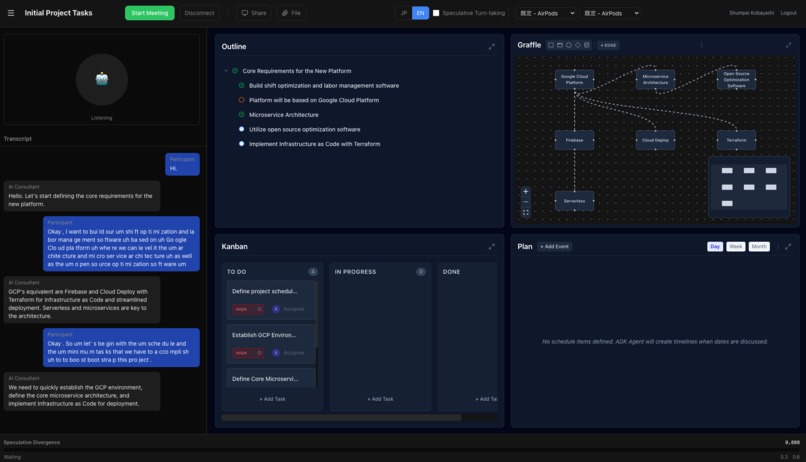Click the + EDGE button in Graffle

608,45
